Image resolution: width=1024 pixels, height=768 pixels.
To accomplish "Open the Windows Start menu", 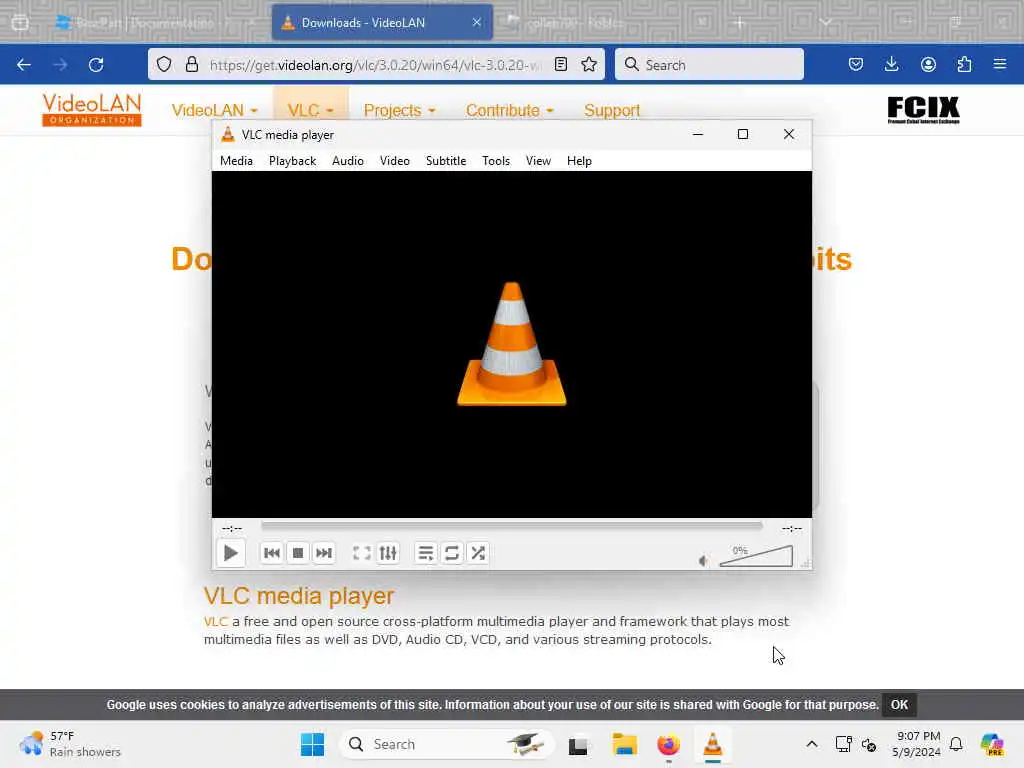I will point(312,744).
